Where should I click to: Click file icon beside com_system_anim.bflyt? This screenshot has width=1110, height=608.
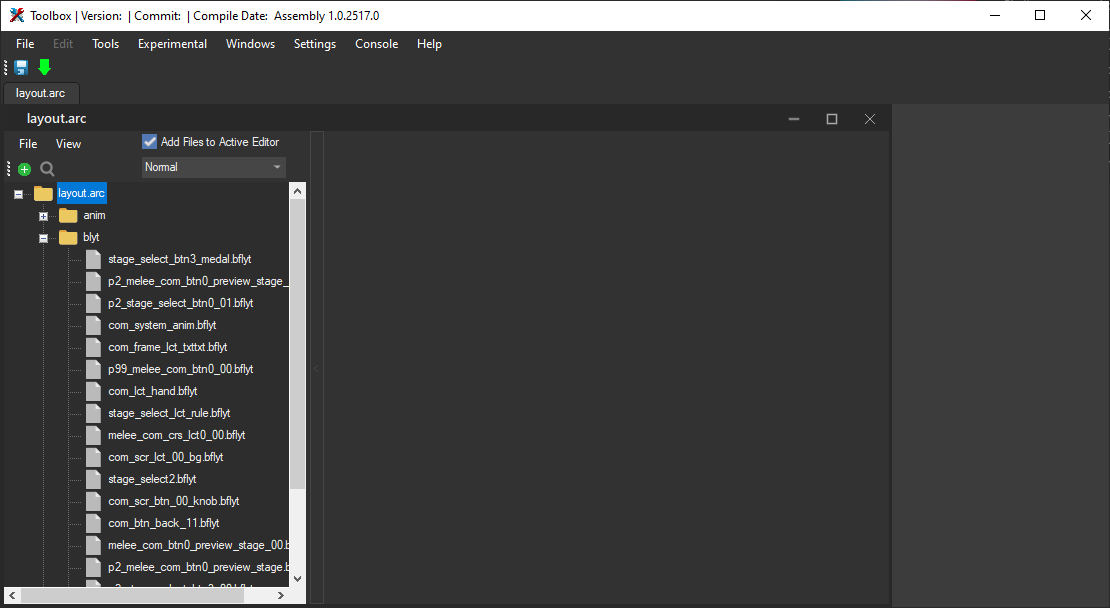[x=94, y=325]
